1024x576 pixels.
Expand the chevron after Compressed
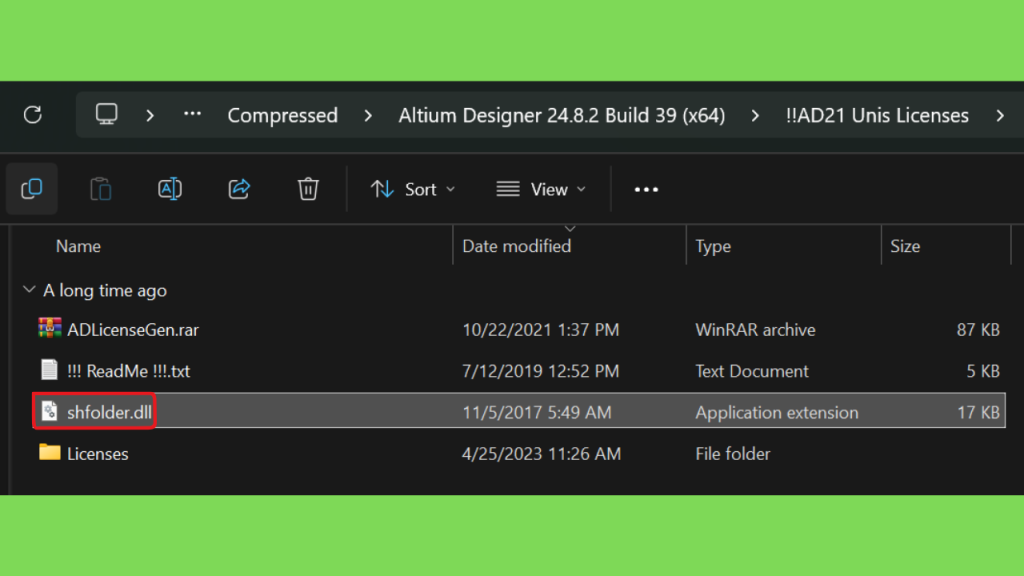coord(368,116)
